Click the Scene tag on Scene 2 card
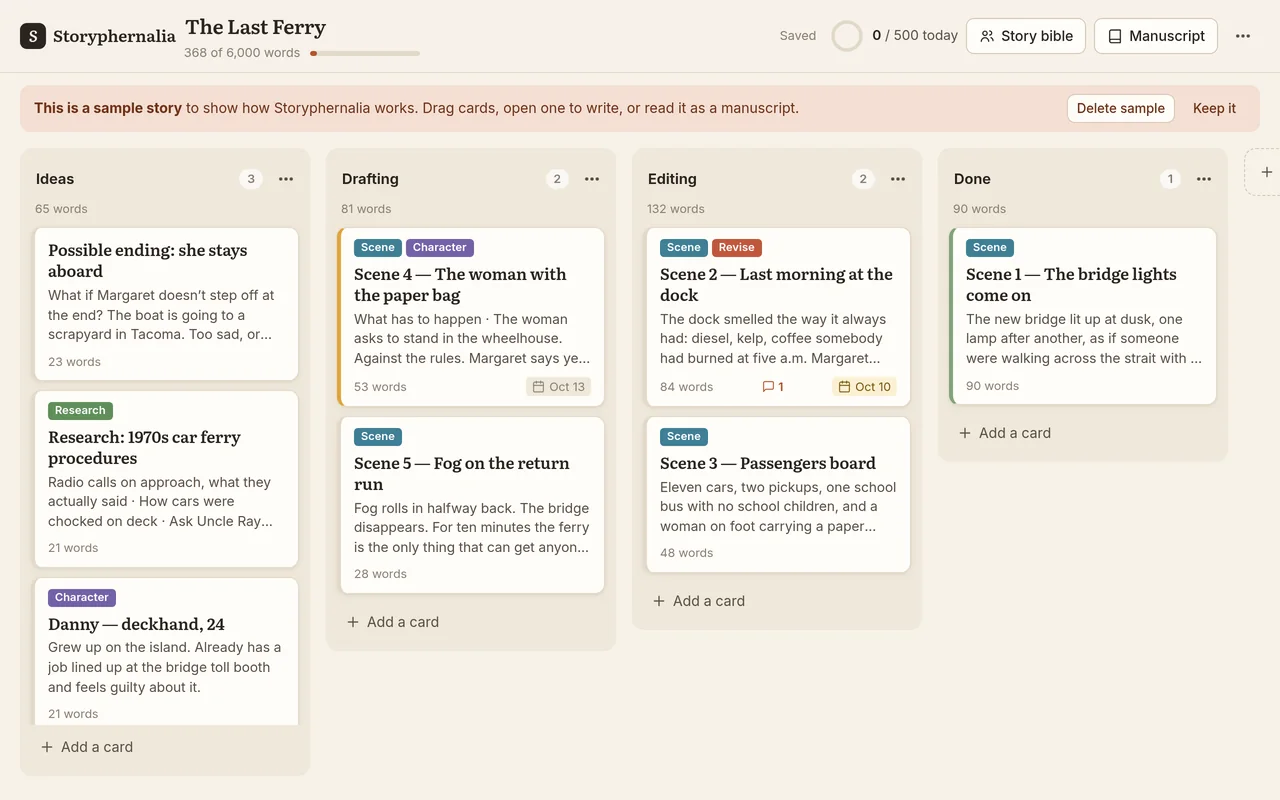 [684, 248]
